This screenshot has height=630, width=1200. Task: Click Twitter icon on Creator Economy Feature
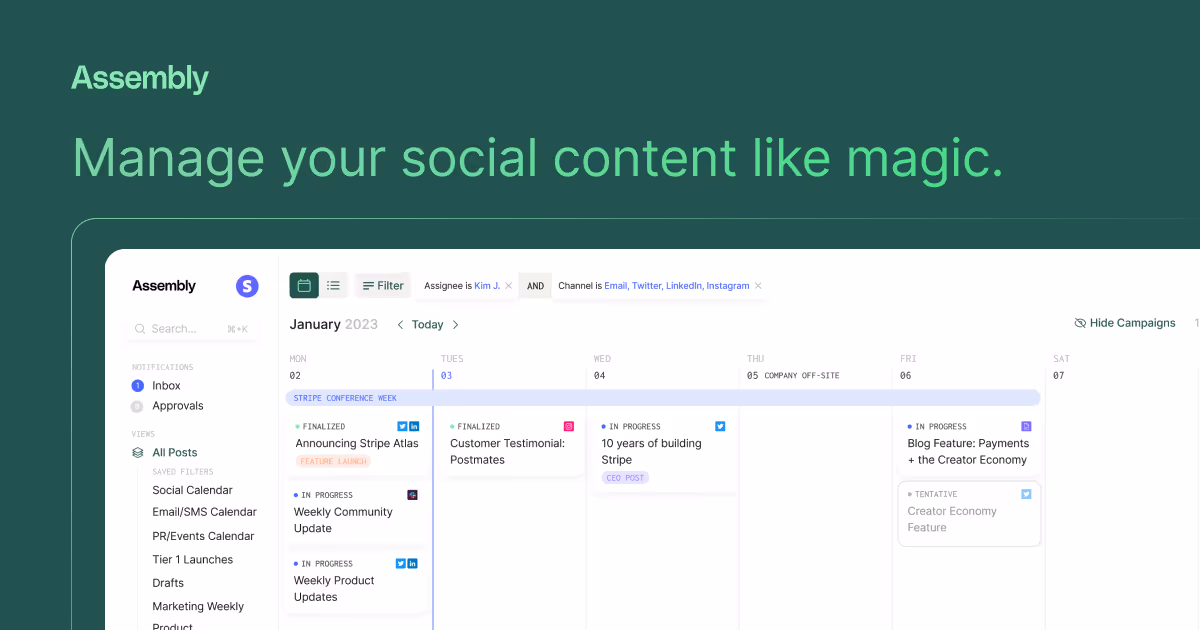(1026, 494)
